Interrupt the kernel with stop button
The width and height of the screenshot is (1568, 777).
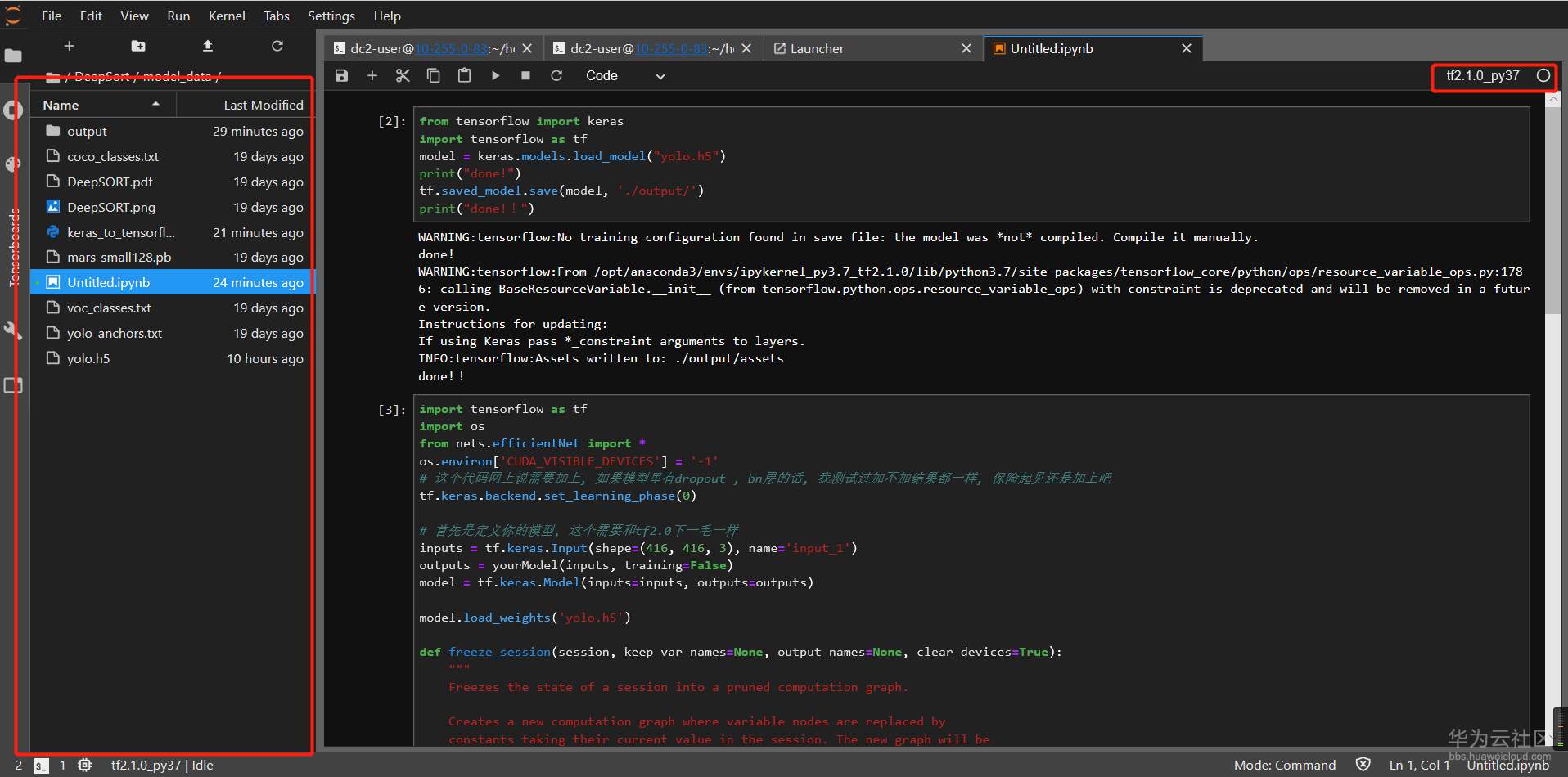tap(525, 75)
